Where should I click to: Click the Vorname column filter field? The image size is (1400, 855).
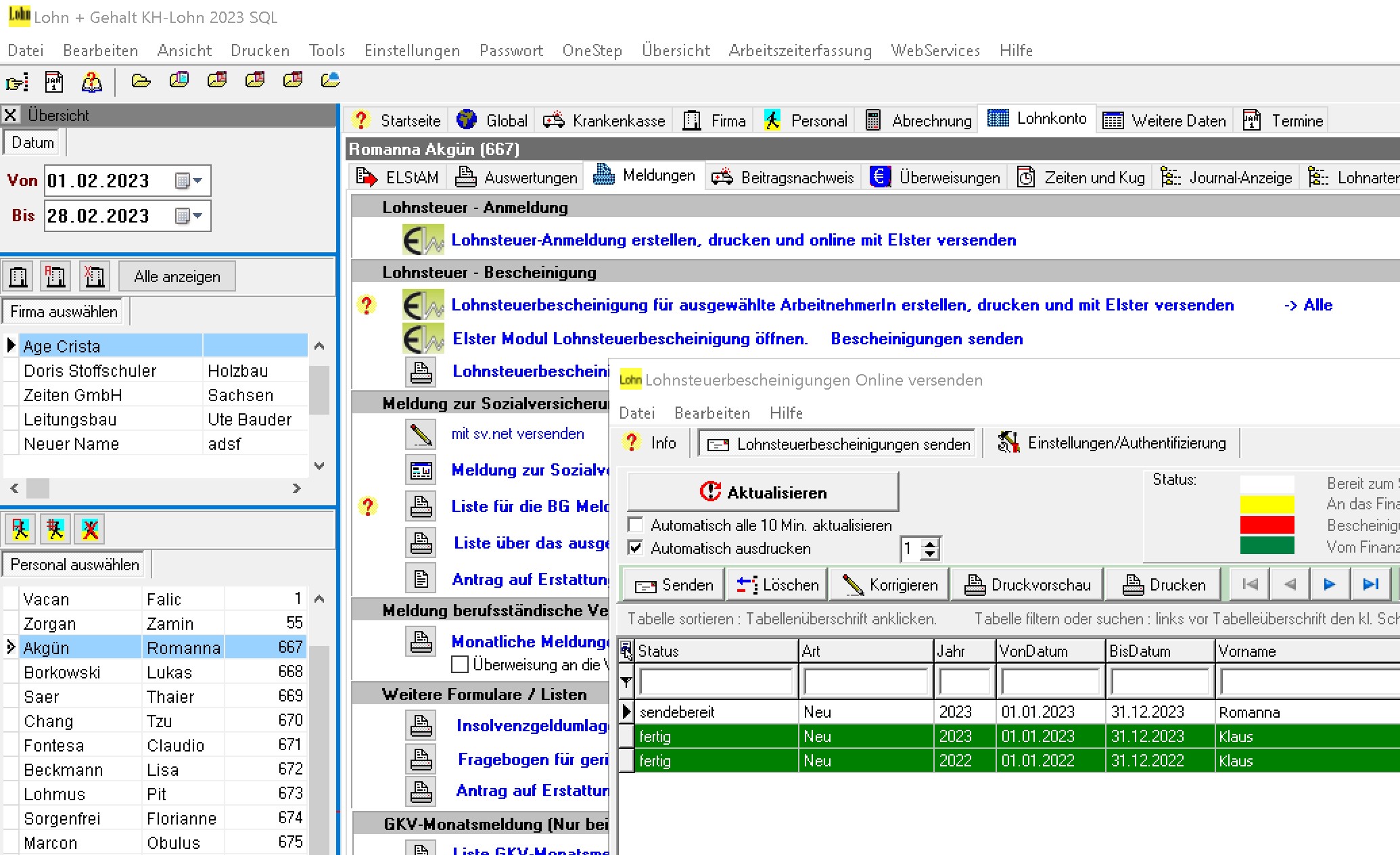(x=1309, y=682)
